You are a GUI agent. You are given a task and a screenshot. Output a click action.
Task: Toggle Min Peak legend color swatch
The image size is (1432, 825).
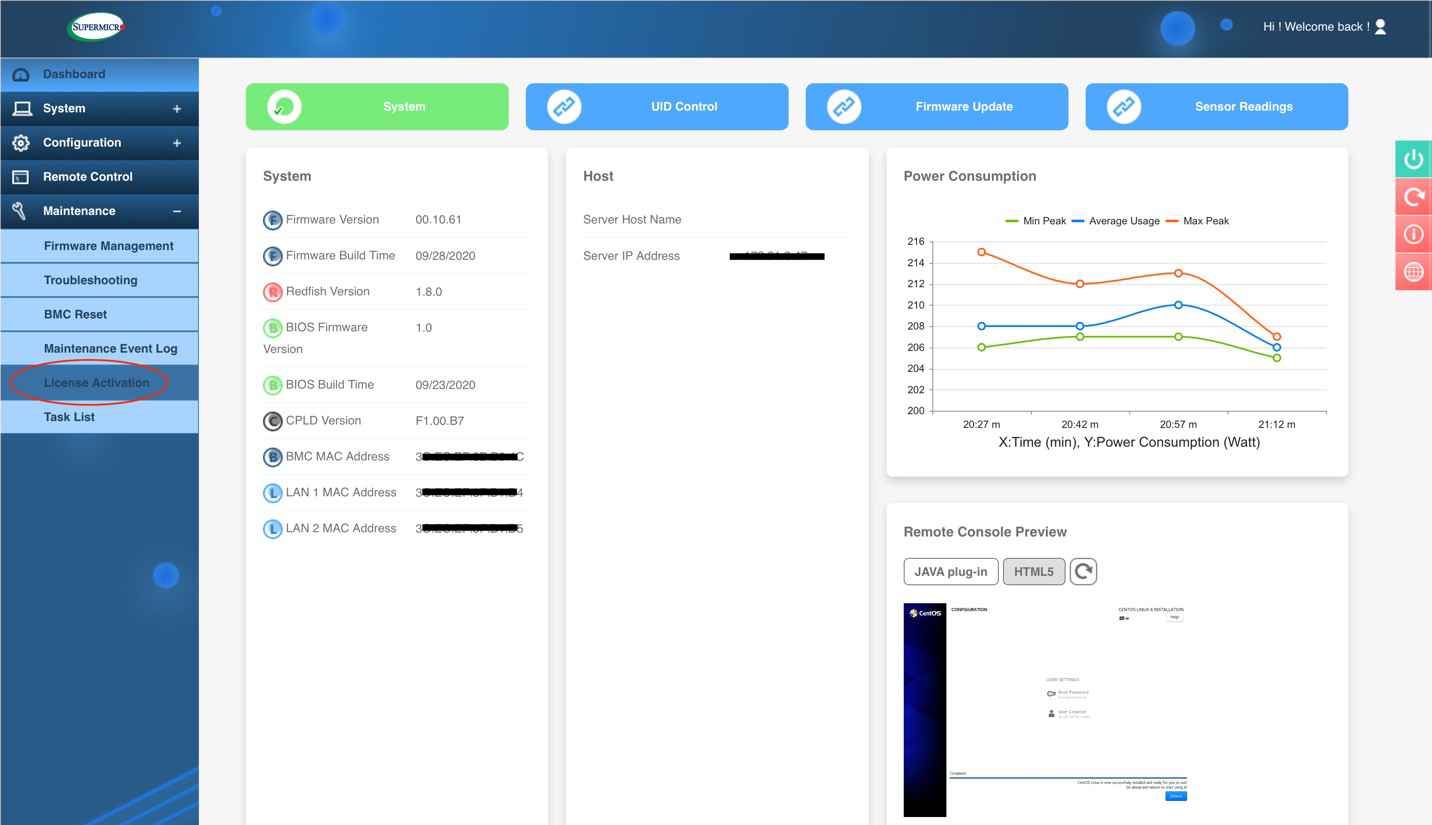(1011, 221)
